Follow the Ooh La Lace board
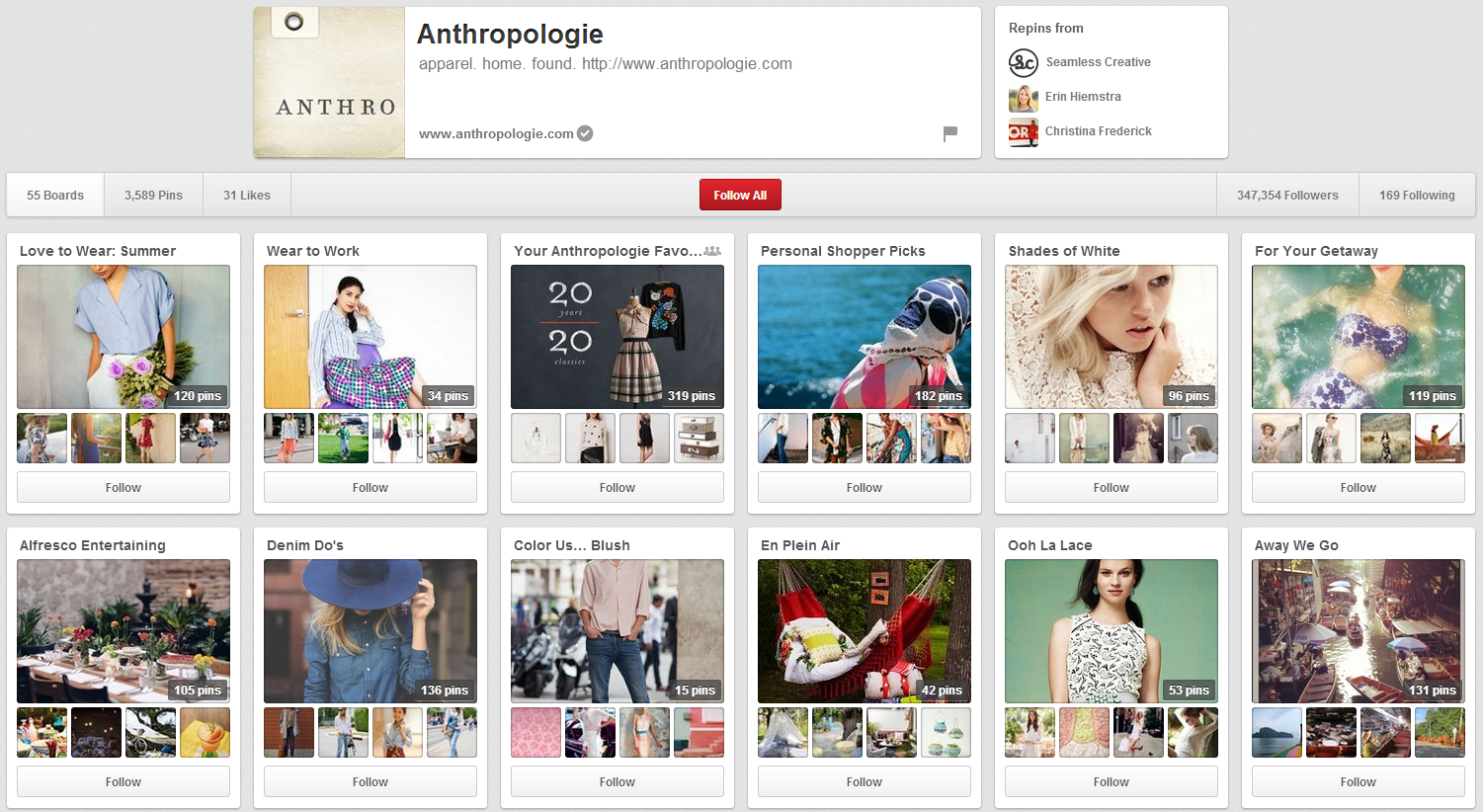The width and height of the screenshot is (1483, 812). (1112, 781)
